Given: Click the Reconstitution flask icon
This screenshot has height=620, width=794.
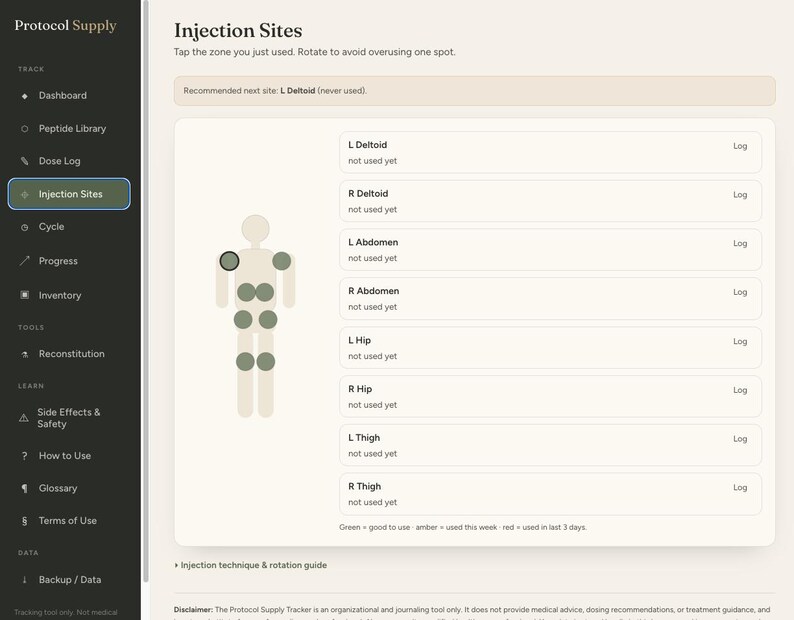Looking at the screenshot, I should click(24, 355).
